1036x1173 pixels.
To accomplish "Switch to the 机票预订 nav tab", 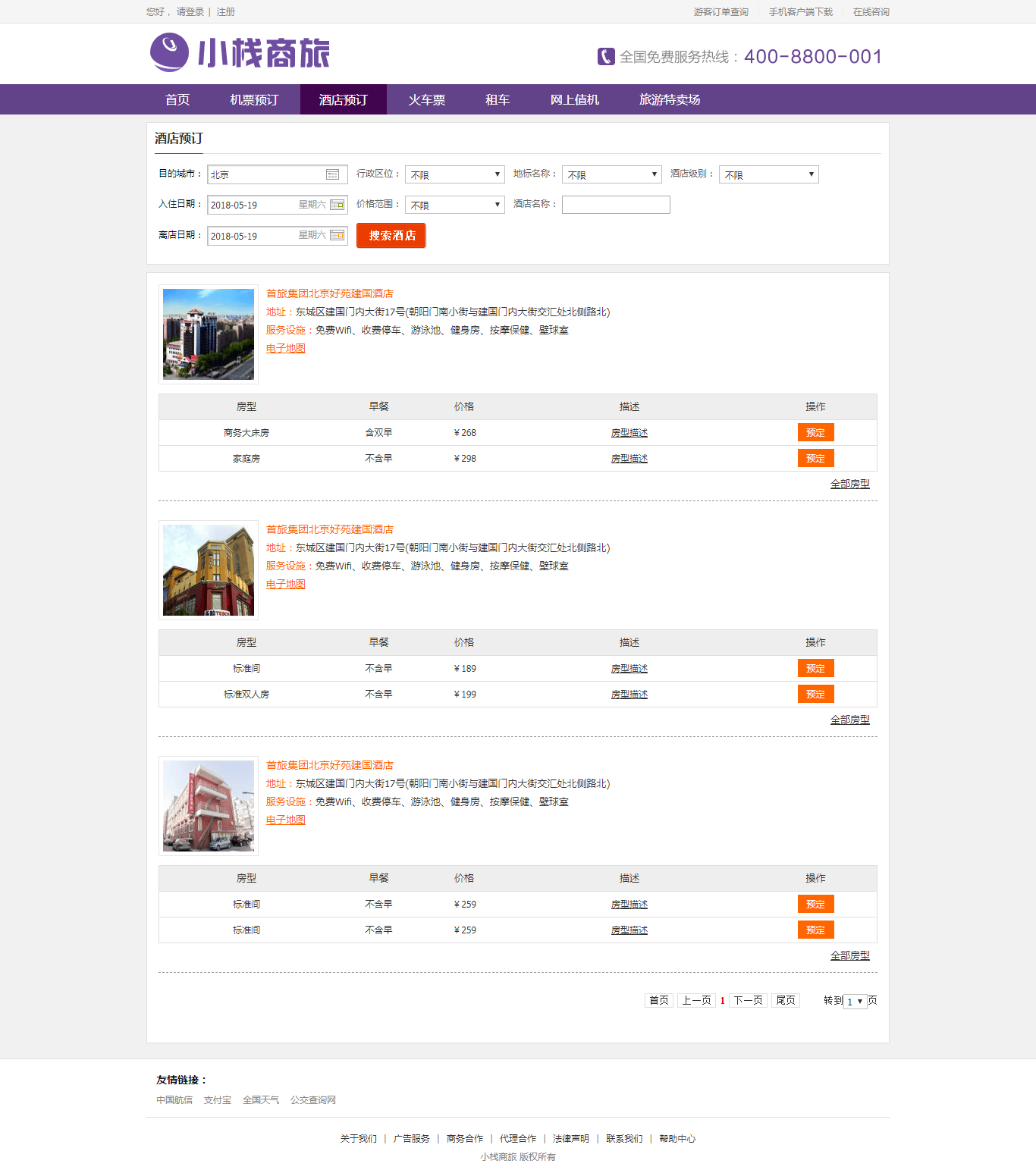I will [254, 100].
